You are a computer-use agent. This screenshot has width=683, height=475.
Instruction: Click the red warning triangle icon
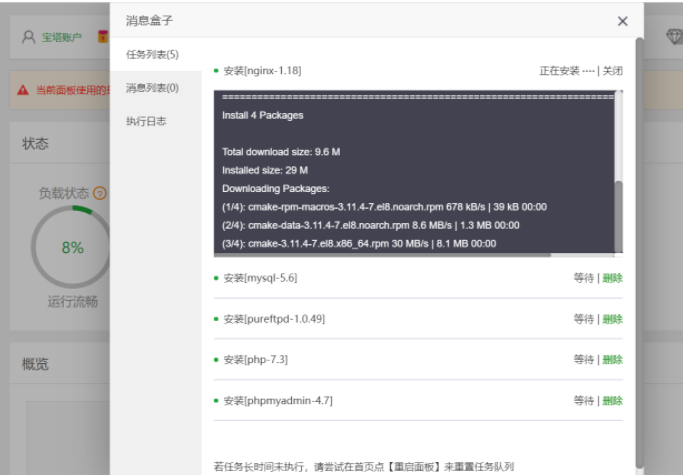coord(23,90)
